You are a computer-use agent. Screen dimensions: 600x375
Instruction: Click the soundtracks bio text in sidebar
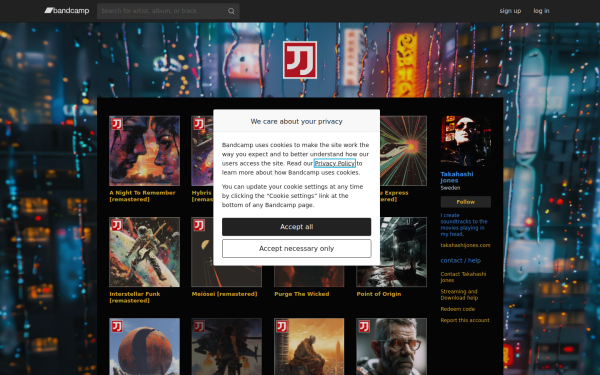[464, 225]
